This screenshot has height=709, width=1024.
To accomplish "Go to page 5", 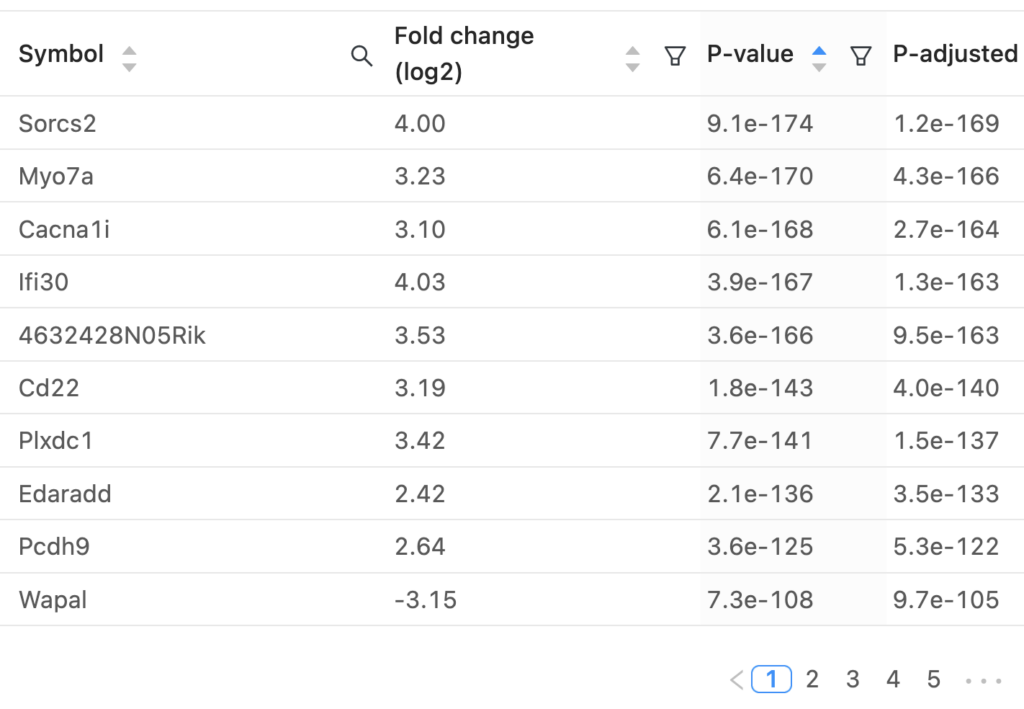I will (x=933, y=680).
